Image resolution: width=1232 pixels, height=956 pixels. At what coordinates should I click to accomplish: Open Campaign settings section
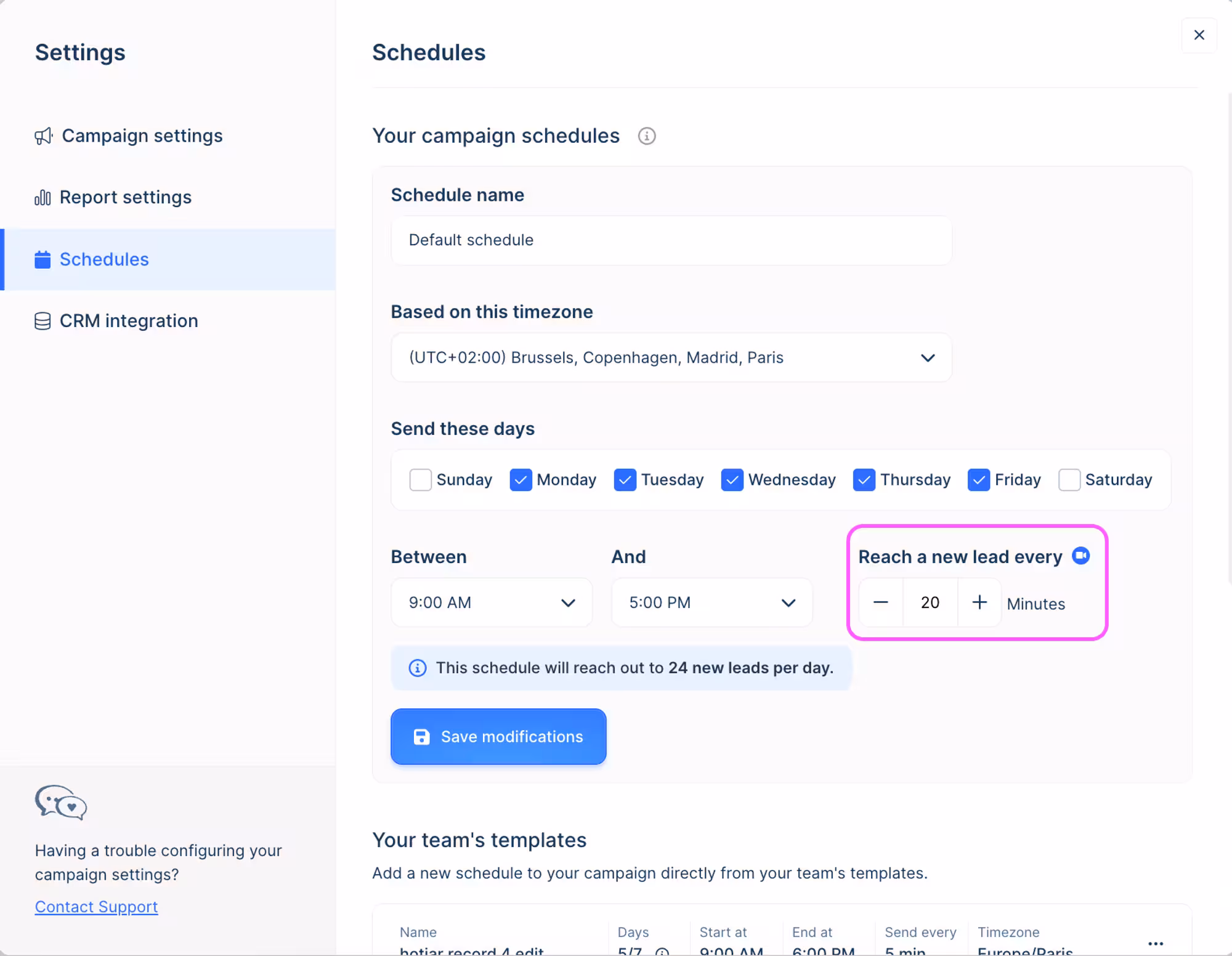click(142, 136)
